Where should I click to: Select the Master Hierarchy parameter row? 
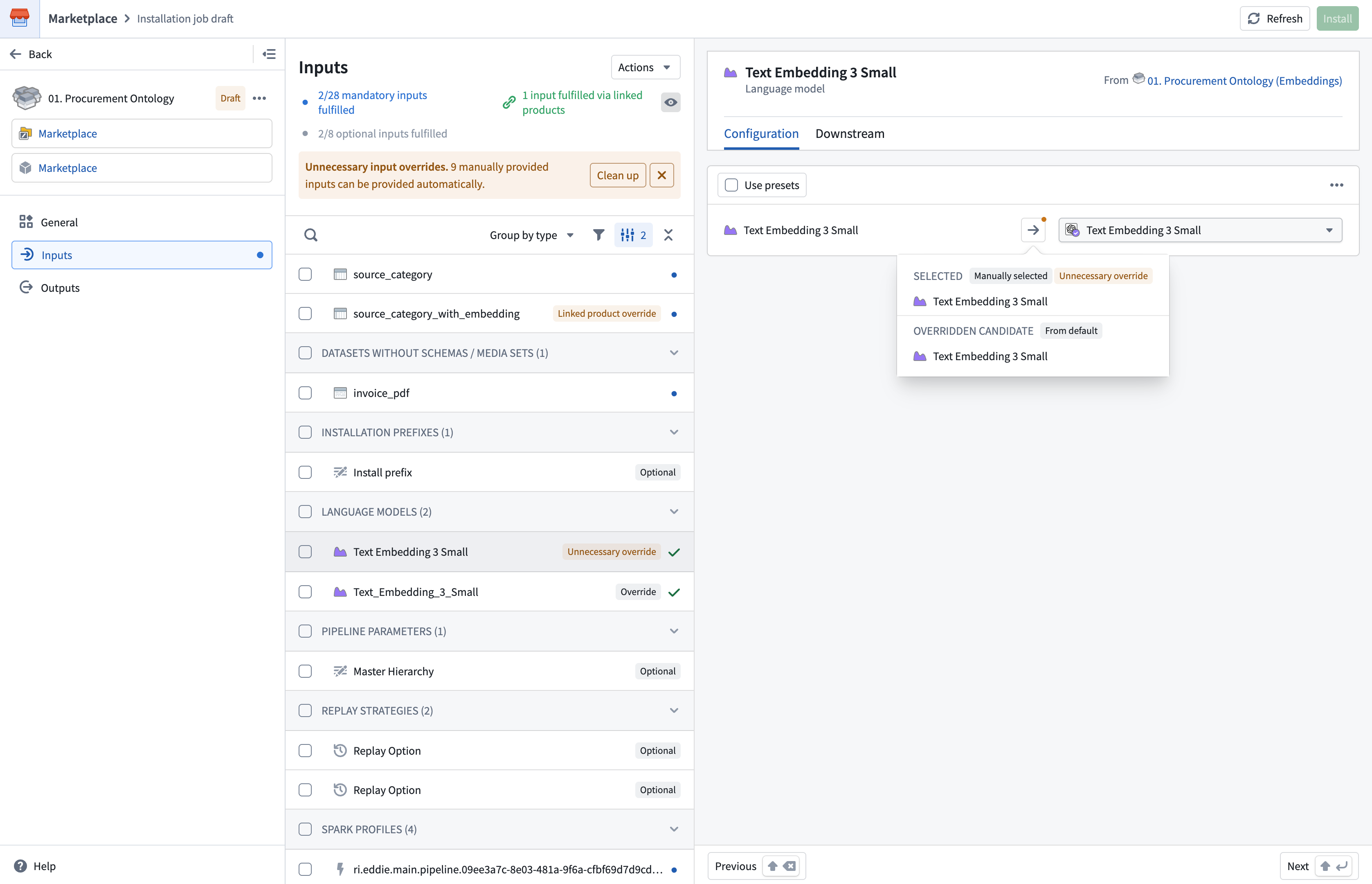pos(489,671)
